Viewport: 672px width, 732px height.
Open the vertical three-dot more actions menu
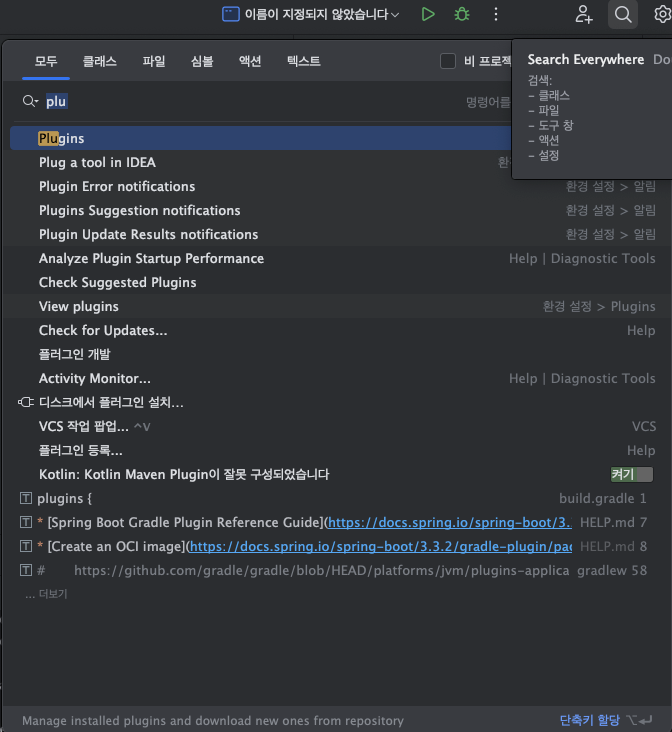click(x=496, y=14)
